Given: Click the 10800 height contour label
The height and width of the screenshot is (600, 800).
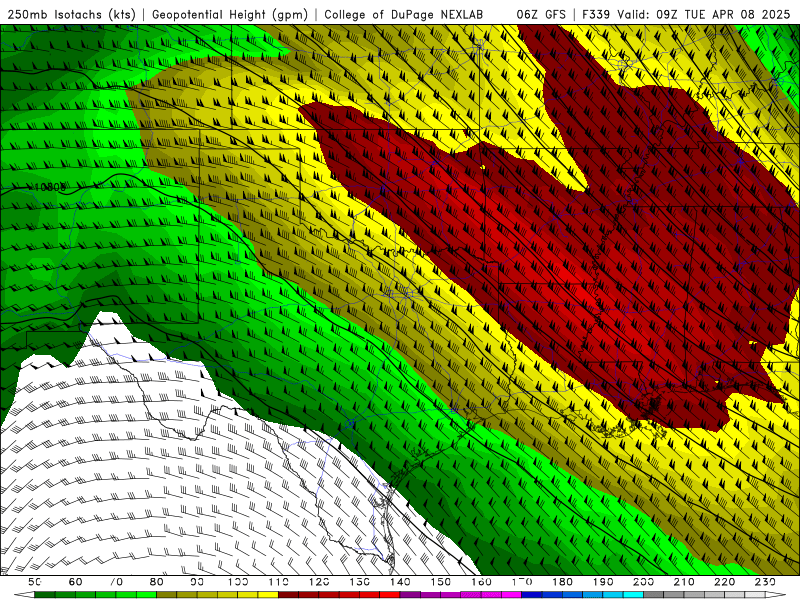Looking at the screenshot, I should pyautogui.click(x=49, y=187).
